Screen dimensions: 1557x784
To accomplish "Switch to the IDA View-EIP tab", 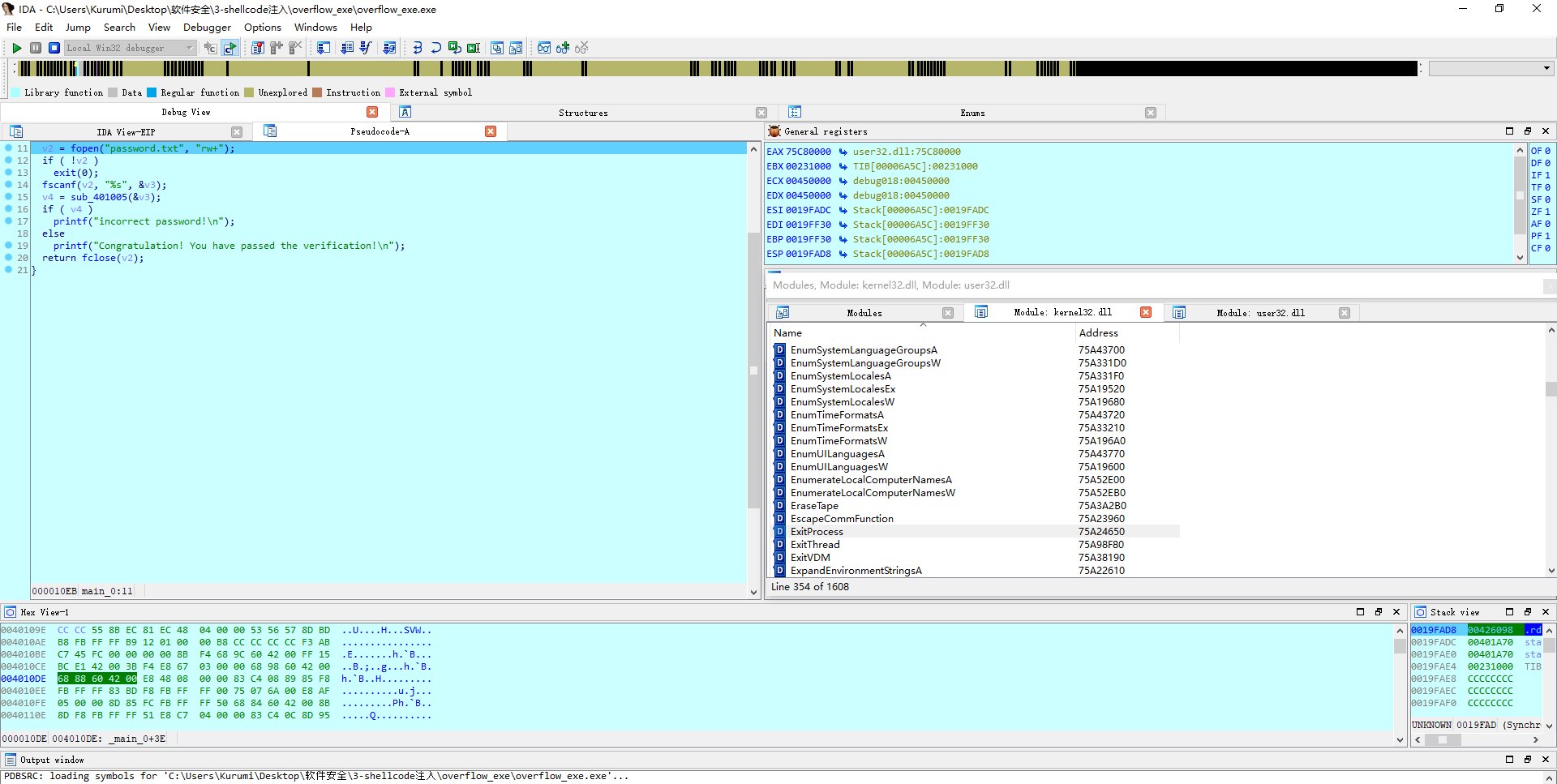I will 126,132.
